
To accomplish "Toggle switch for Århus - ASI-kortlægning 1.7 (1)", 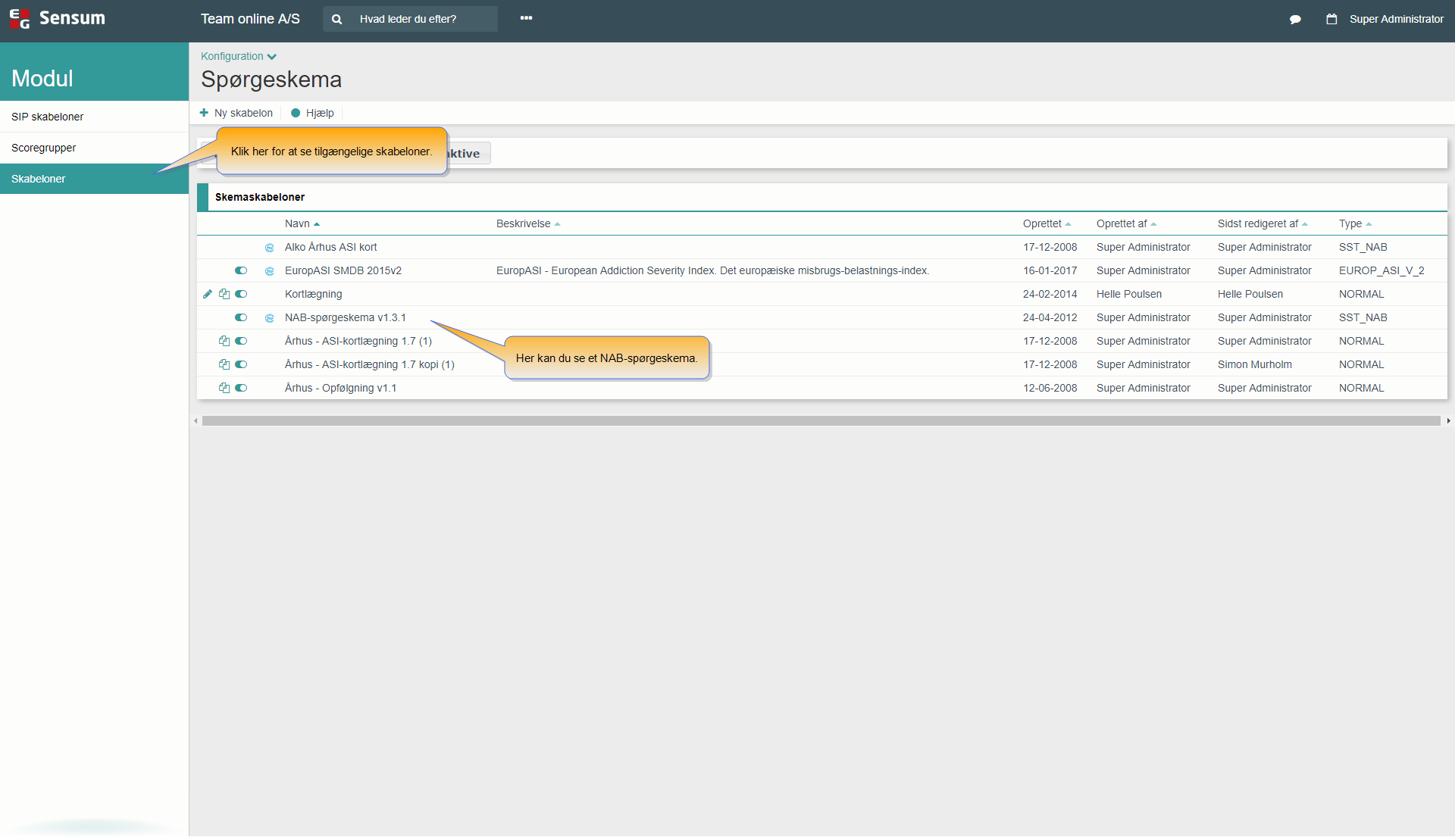I will [241, 341].
